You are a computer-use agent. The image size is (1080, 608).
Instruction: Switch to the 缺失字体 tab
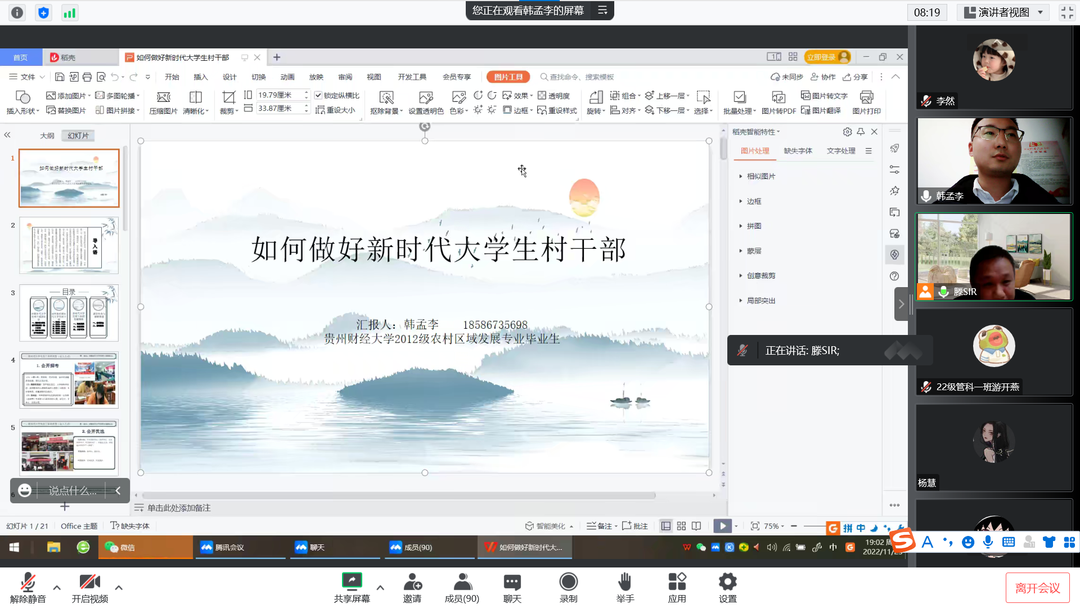tap(798, 151)
